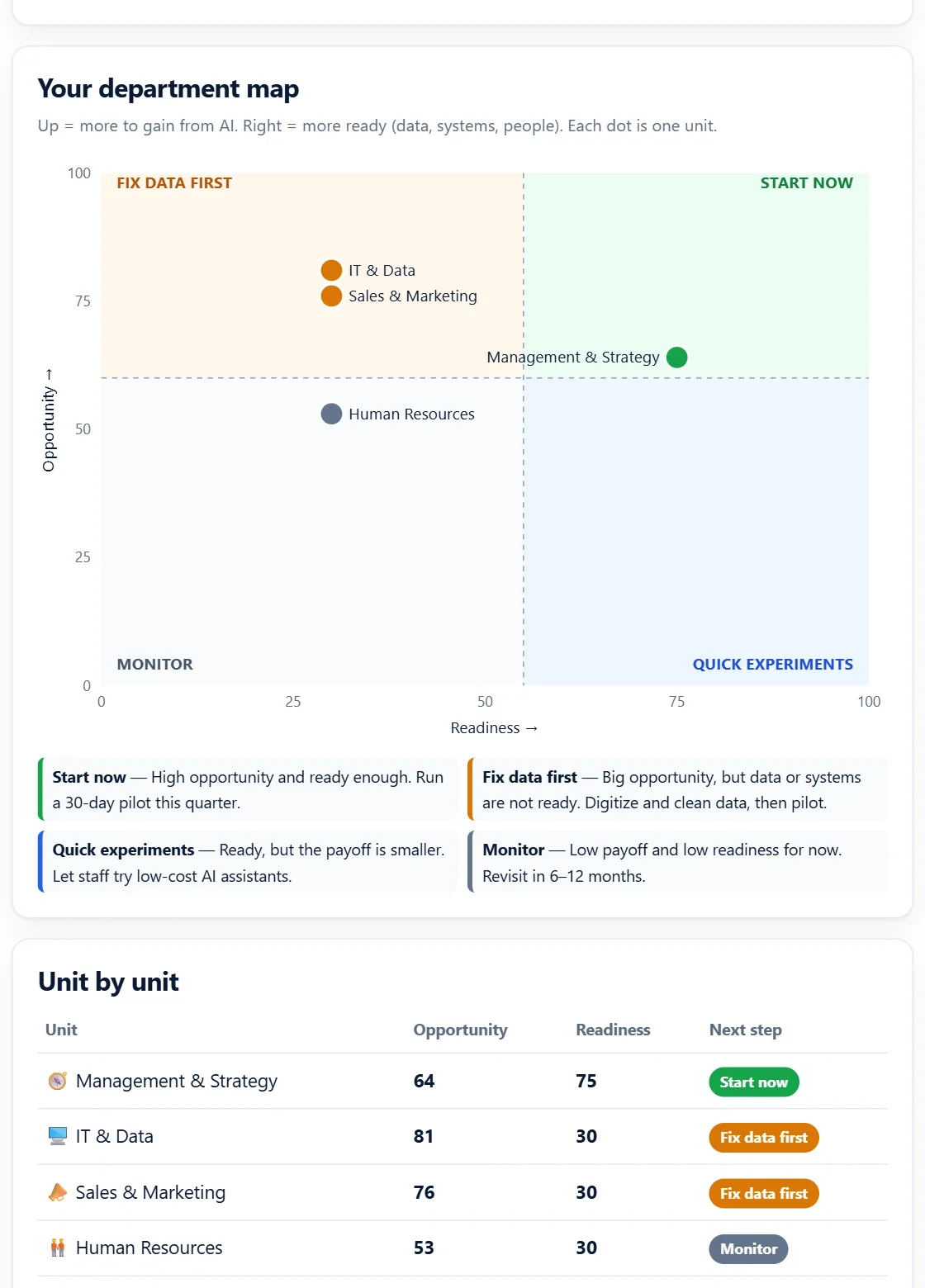Click 'Sales & Marketing' label on the chart

tap(413, 296)
